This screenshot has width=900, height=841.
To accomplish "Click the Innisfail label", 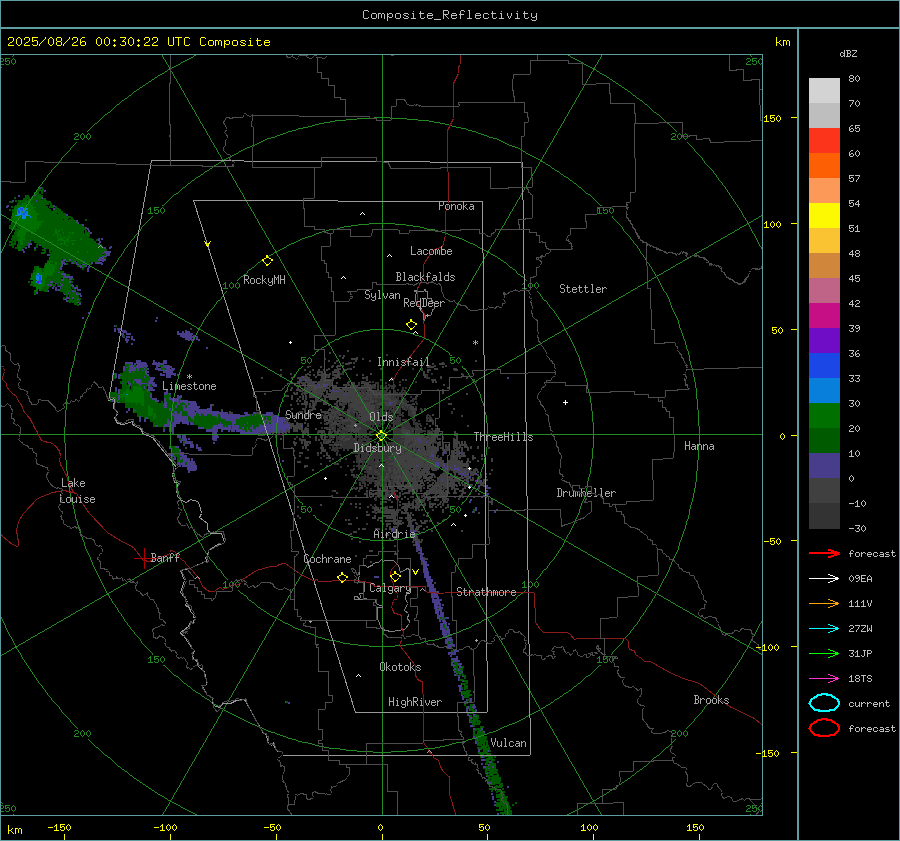I will click(403, 362).
